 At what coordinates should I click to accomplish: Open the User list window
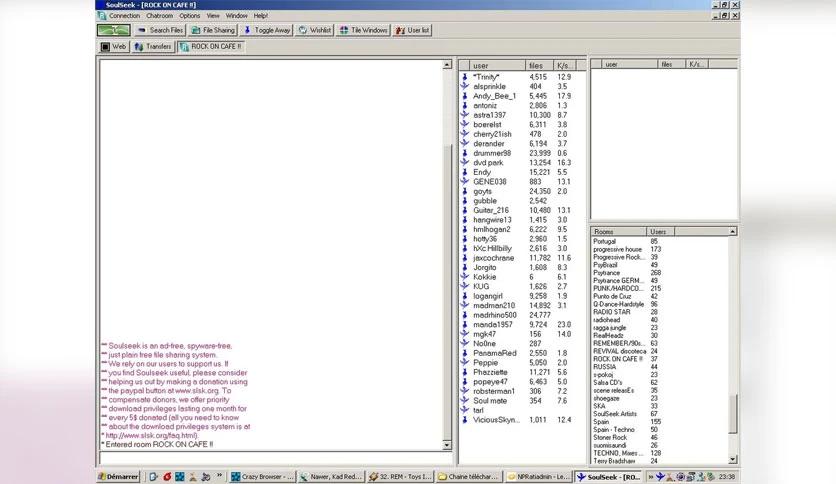tap(413, 30)
